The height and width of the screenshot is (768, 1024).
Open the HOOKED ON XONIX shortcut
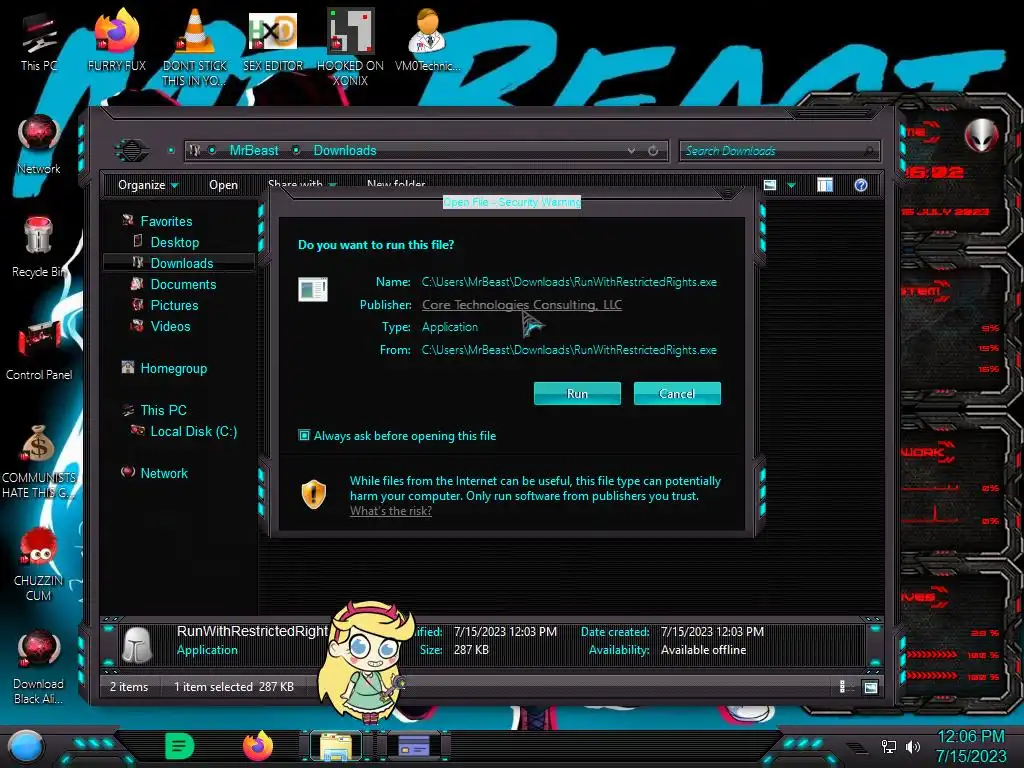click(x=350, y=46)
